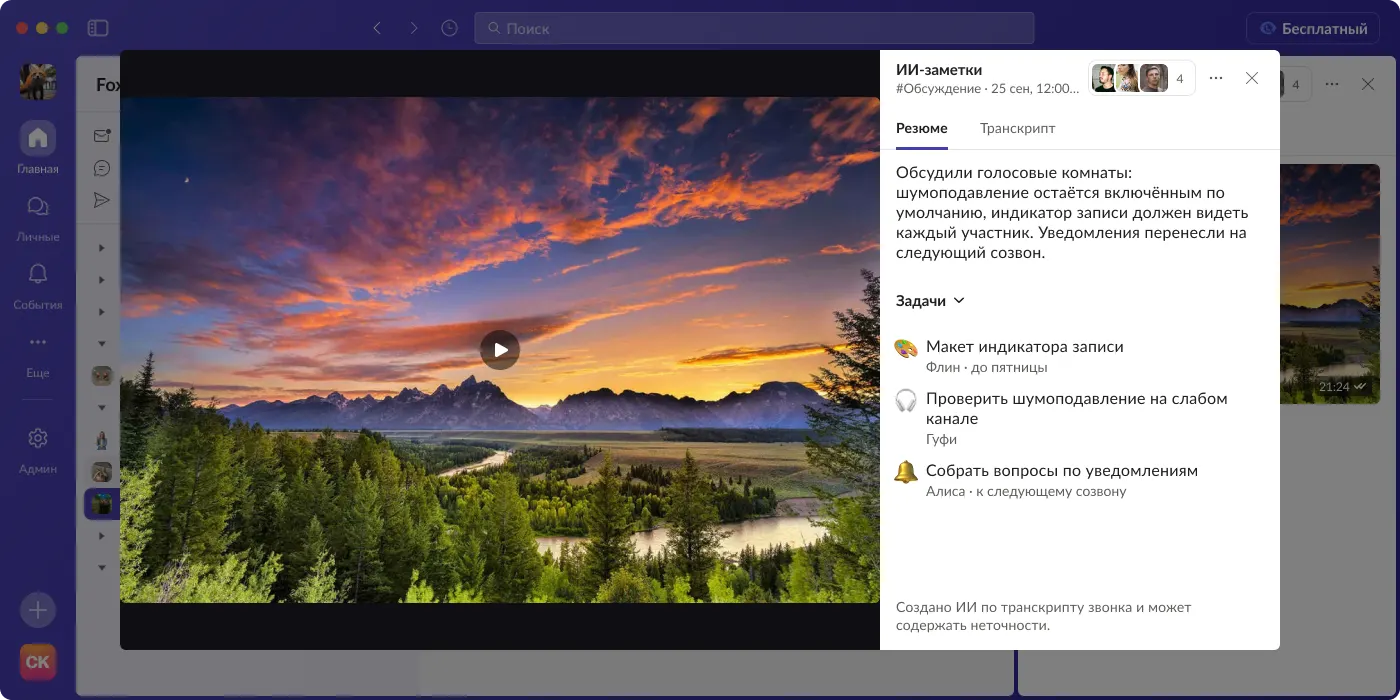Click the 21:24 timestamp on background message
1400x700 pixels.
pyautogui.click(x=1334, y=386)
